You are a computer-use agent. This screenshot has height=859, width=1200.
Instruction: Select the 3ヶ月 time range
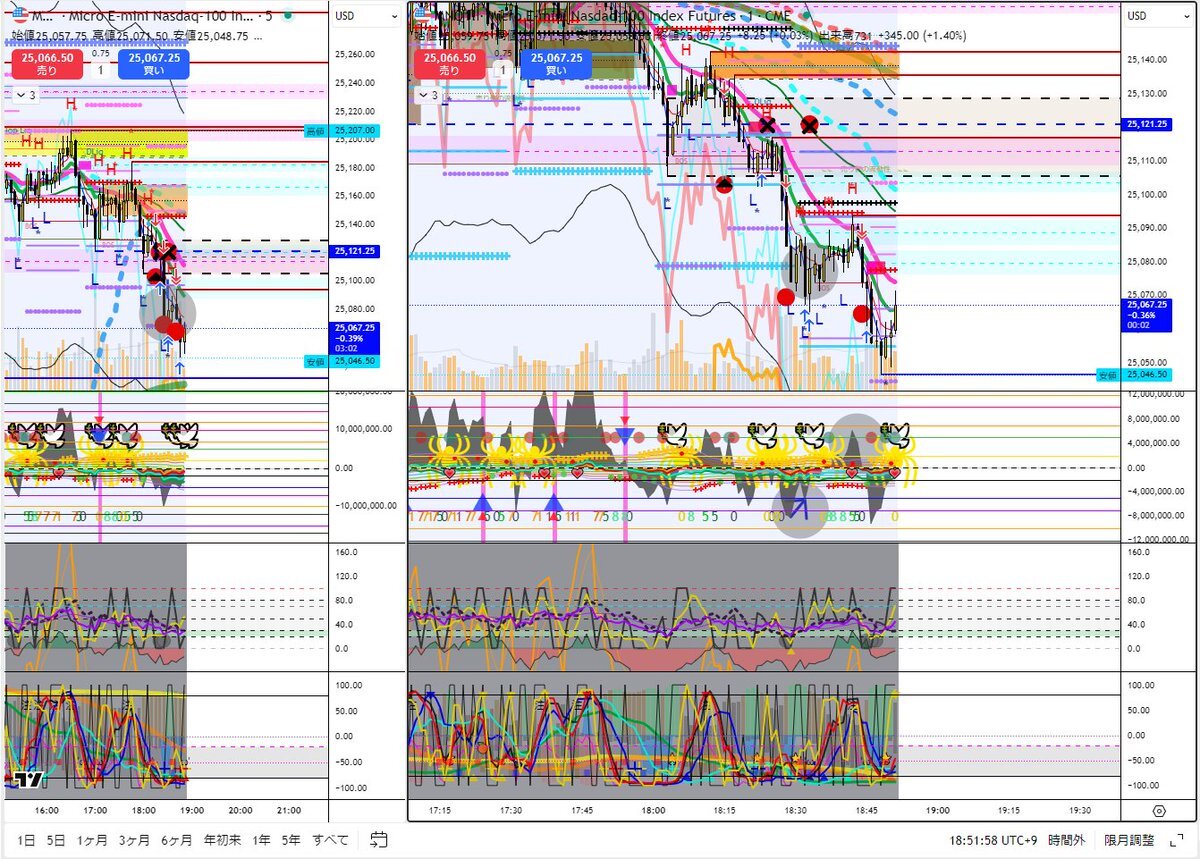[135, 840]
